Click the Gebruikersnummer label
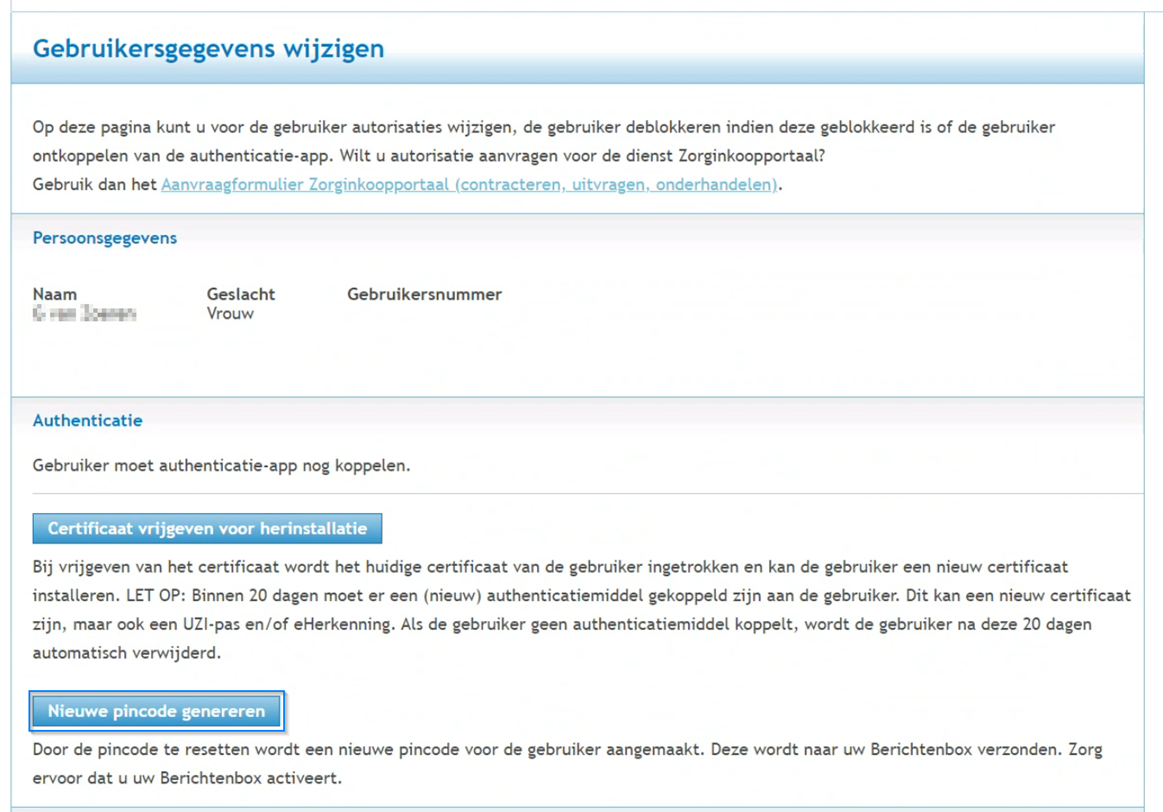This screenshot has height=812, width=1163. pyautogui.click(x=424, y=294)
